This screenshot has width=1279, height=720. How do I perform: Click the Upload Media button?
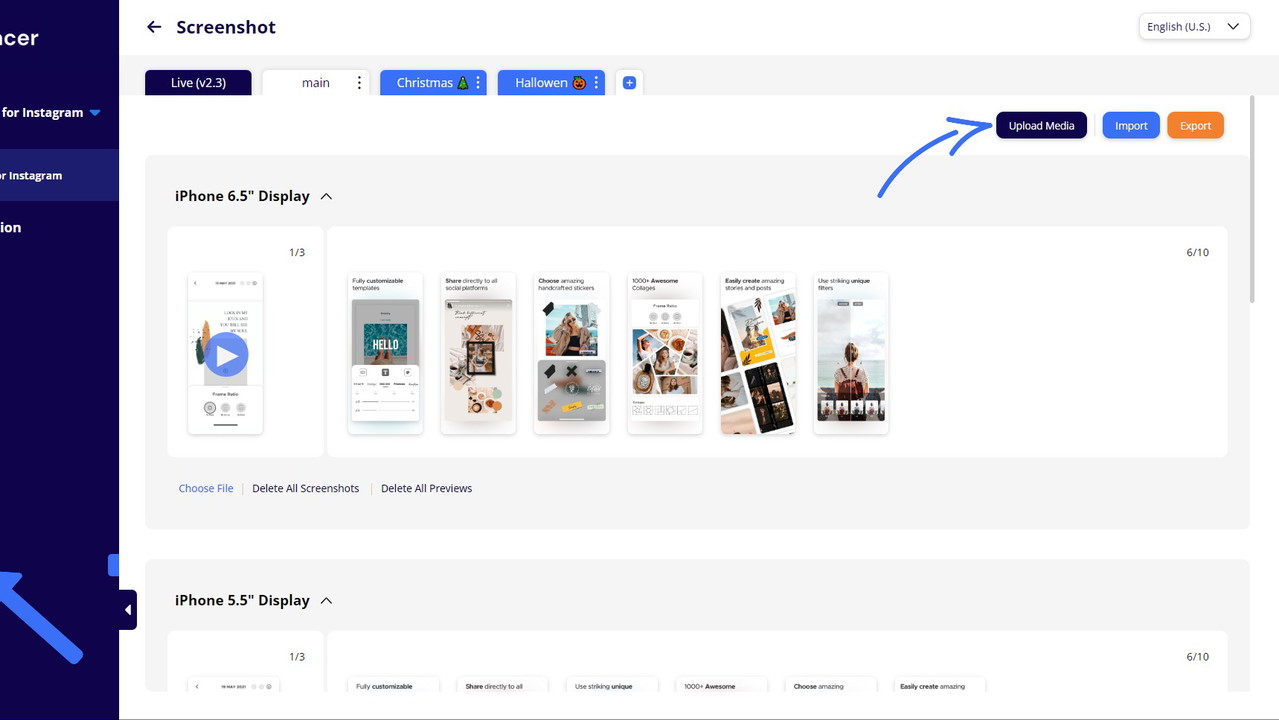(x=1041, y=126)
